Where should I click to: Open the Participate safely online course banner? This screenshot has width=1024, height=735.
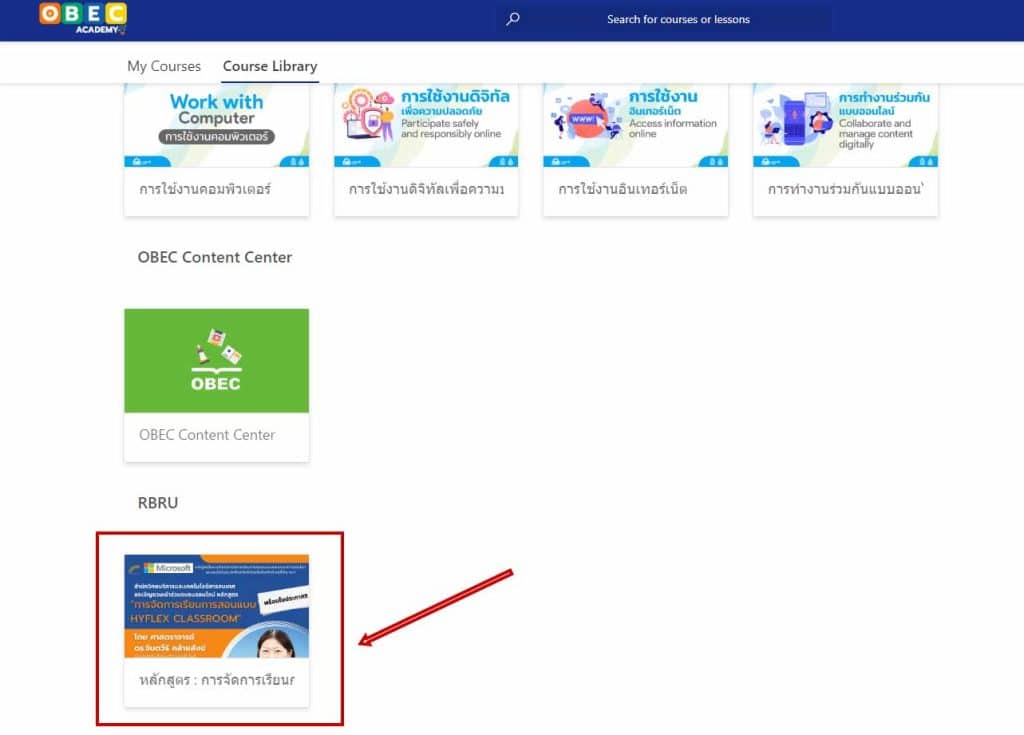426,124
